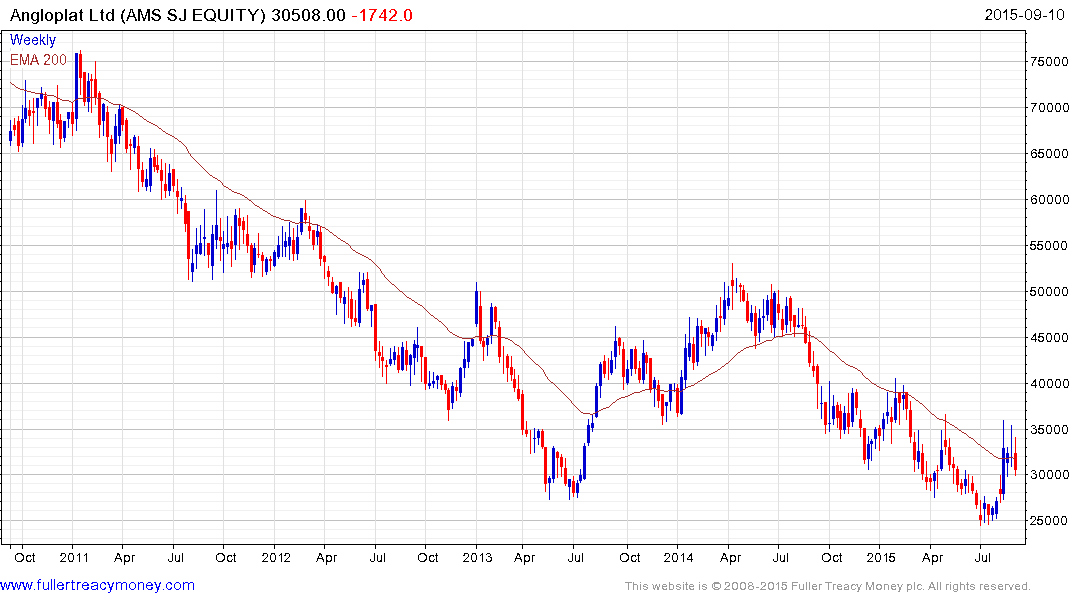The image size is (1075, 600).
Task: Click the 55000 price axis label
Action: (1049, 245)
